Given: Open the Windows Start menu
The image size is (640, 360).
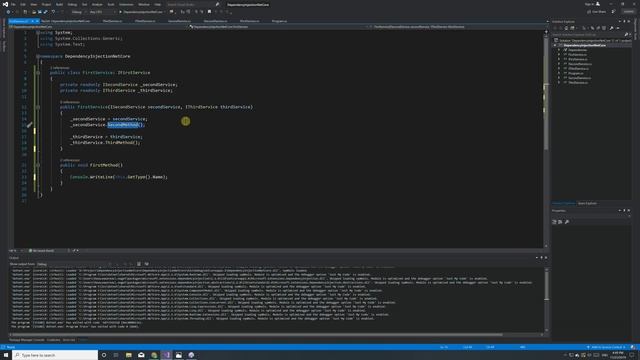Looking at the screenshot, I should [x=6, y=355].
